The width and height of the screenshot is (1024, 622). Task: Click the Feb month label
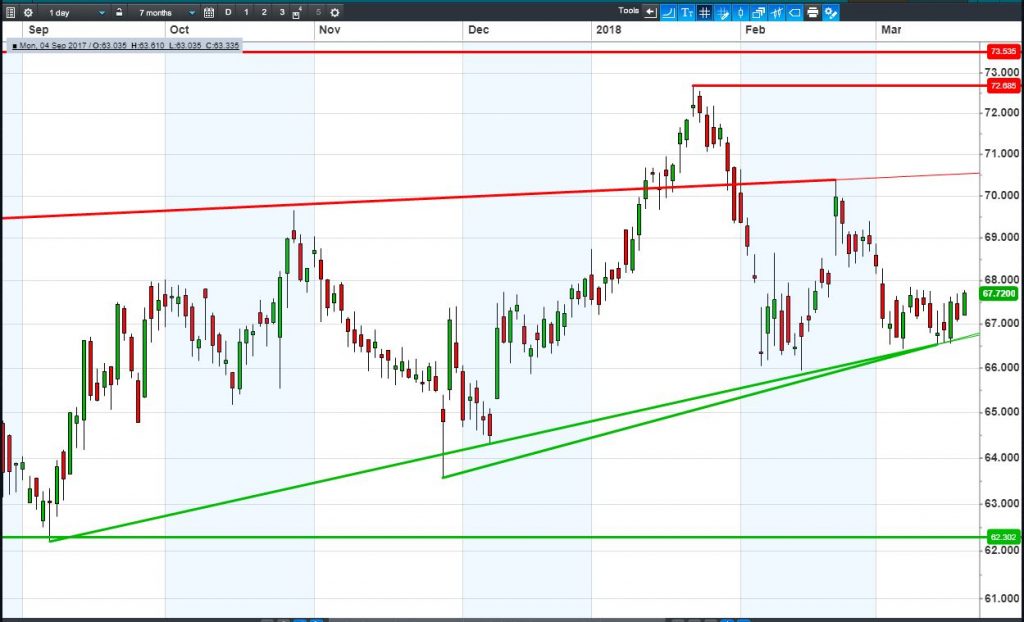(755, 30)
